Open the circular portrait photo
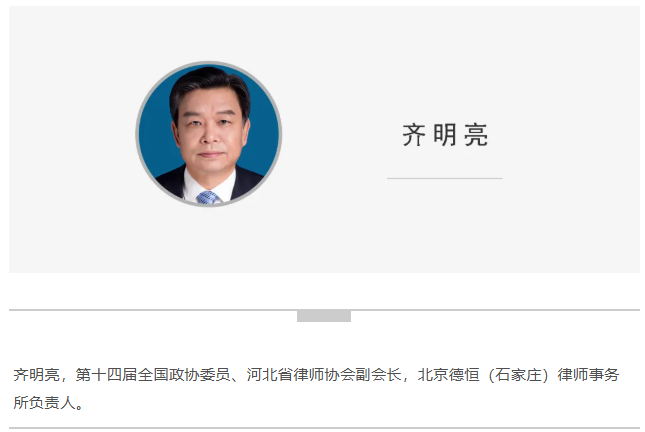645x432 pixels. tap(209, 134)
